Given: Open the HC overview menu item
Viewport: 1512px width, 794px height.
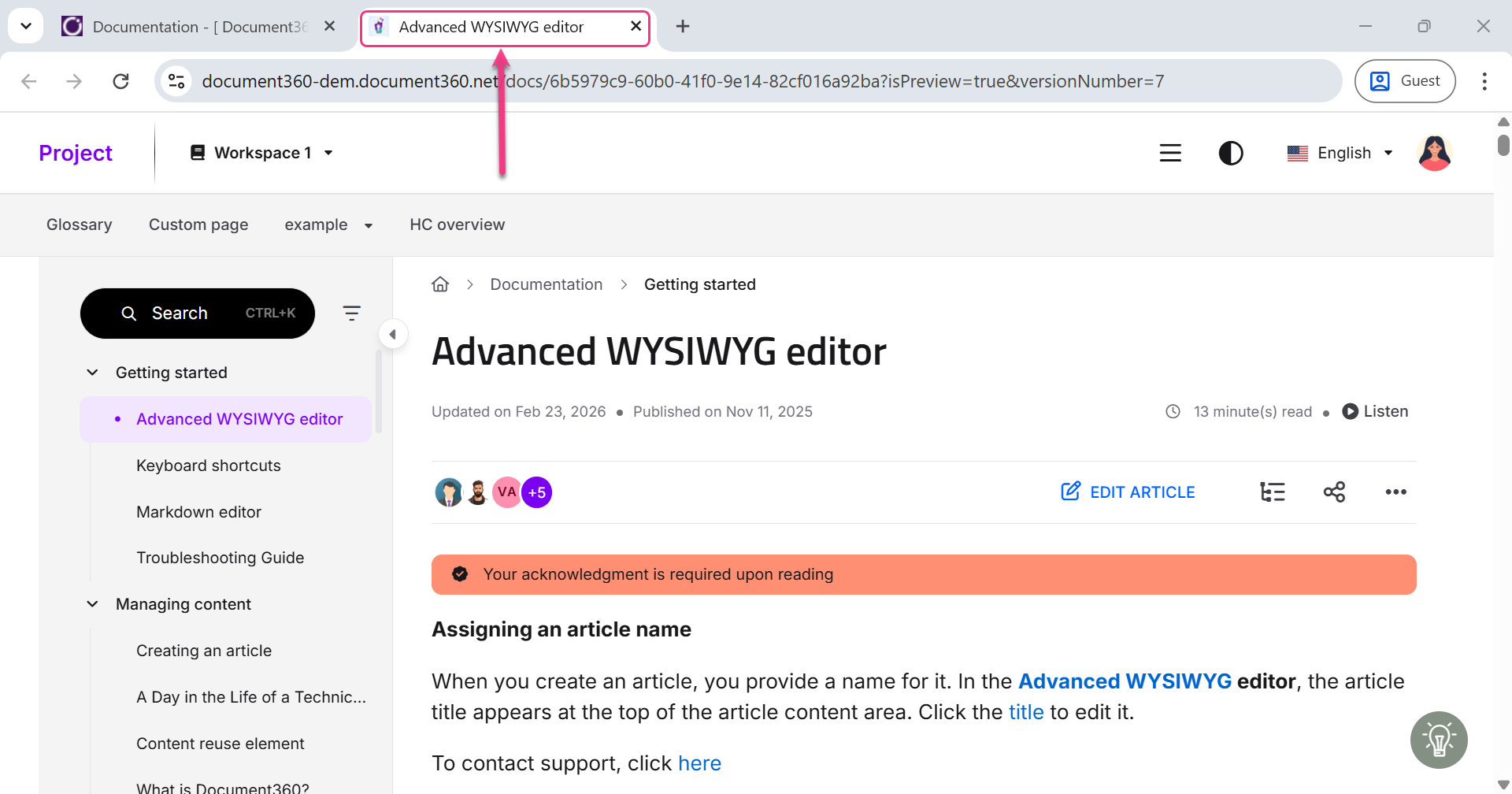Looking at the screenshot, I should [457, 224].
